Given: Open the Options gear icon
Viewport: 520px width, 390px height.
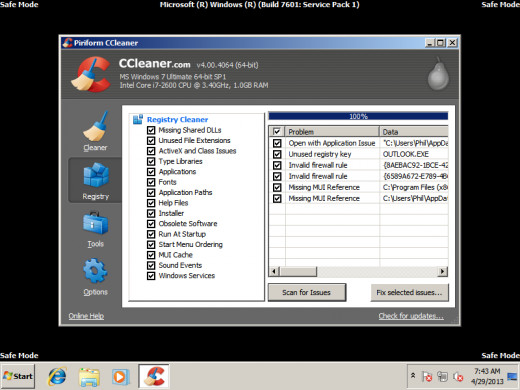Looking at the screenshot, I should (95, 271).
